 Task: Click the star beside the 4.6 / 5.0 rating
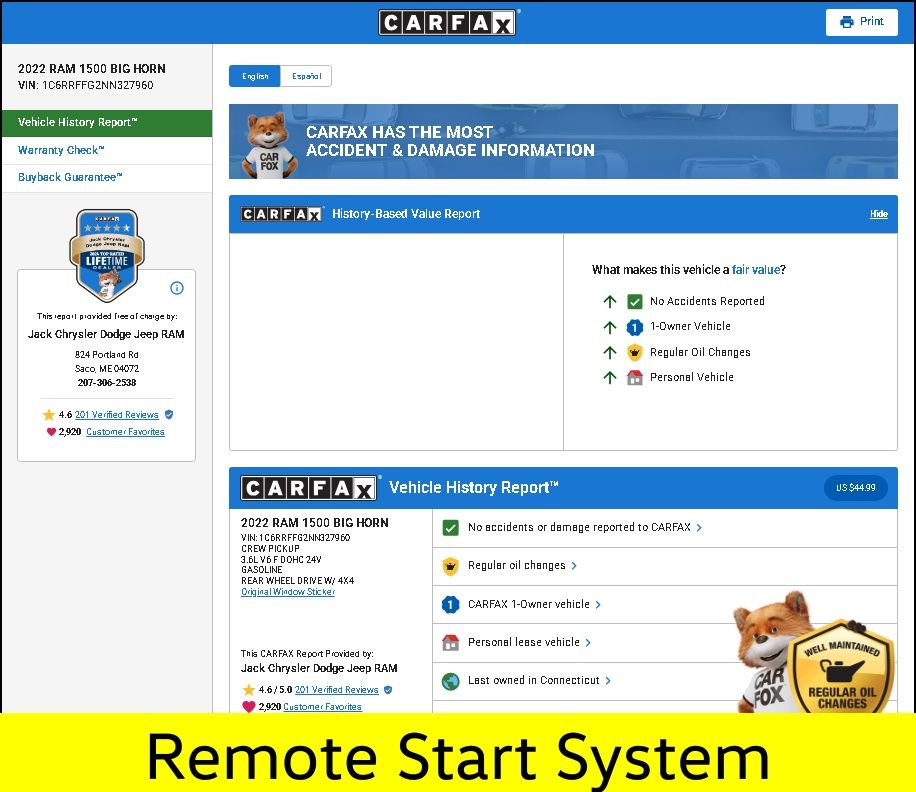click(x=248, y=690)
